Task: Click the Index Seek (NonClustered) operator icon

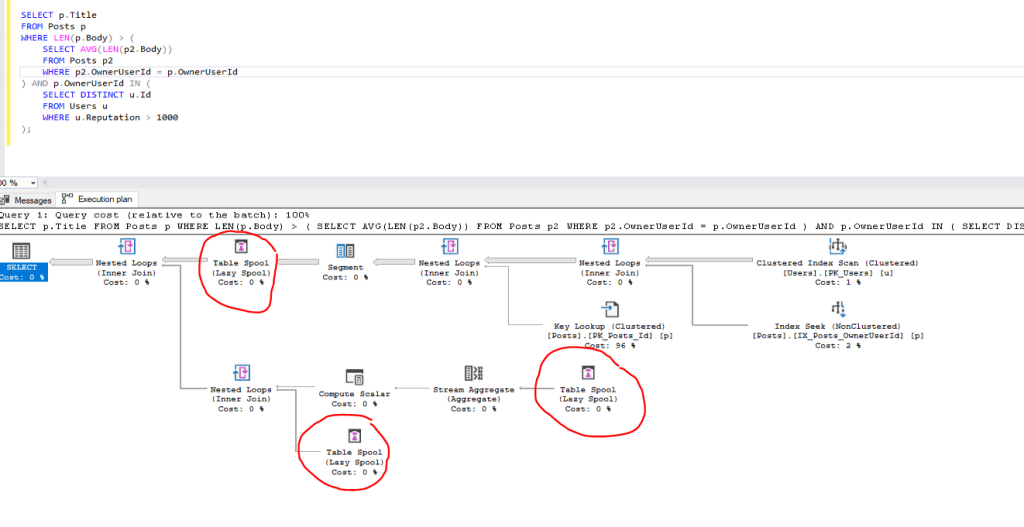Action: [x=837, y=309]
